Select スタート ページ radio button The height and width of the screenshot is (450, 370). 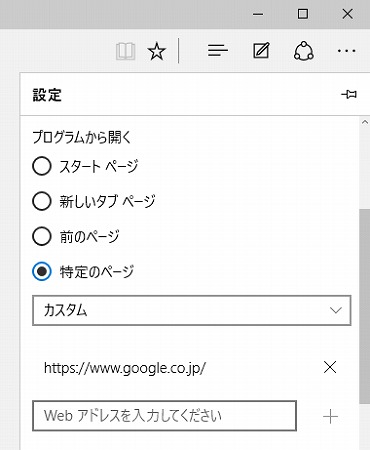tap(42, 166)
